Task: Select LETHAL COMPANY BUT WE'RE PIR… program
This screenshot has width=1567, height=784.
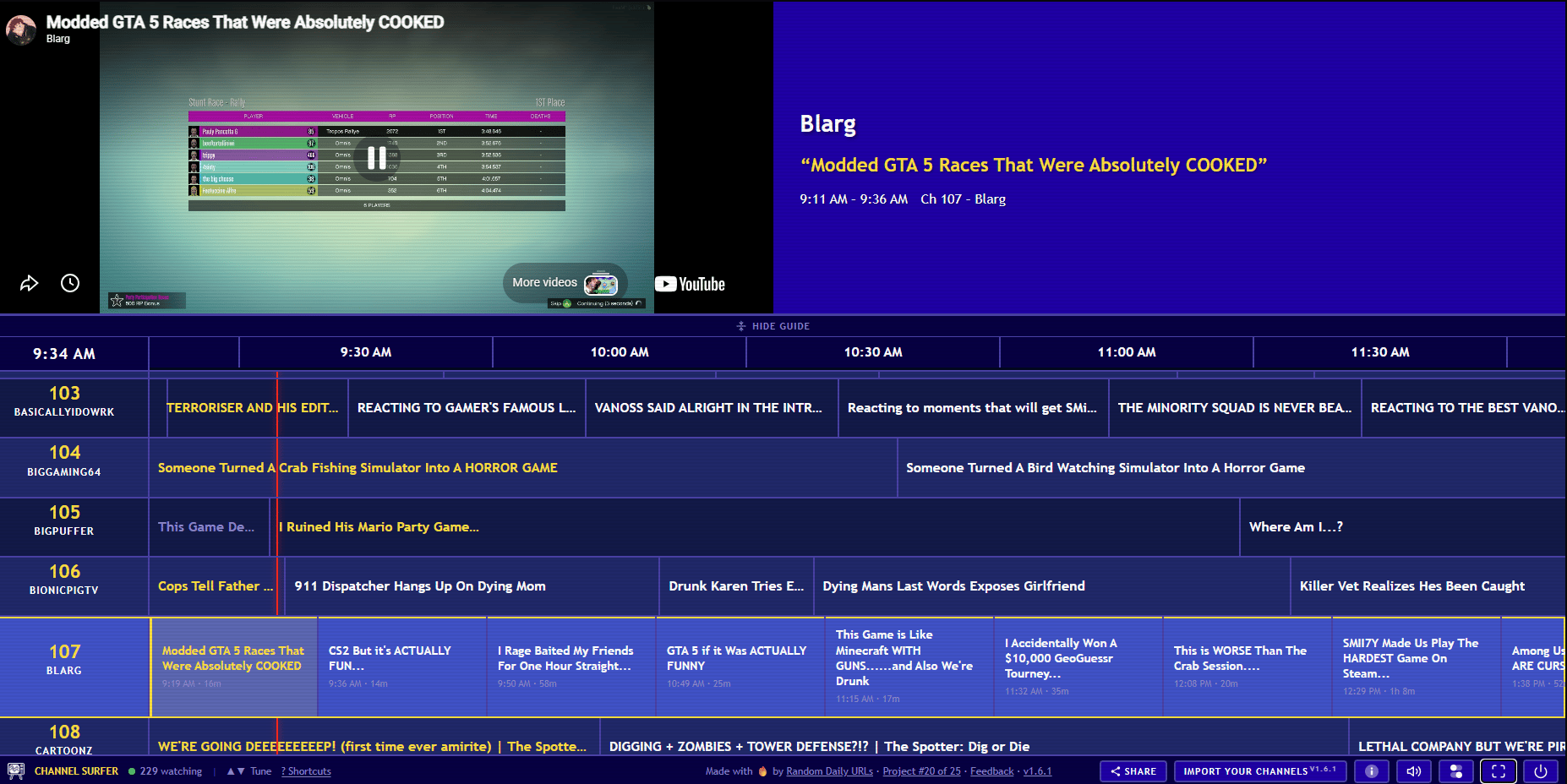Action: 1458,737
